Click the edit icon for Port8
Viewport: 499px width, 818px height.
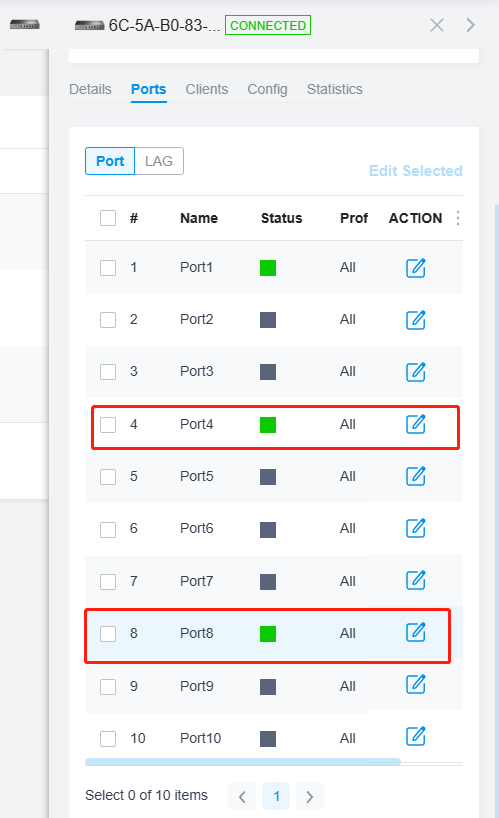click(416, 632)
